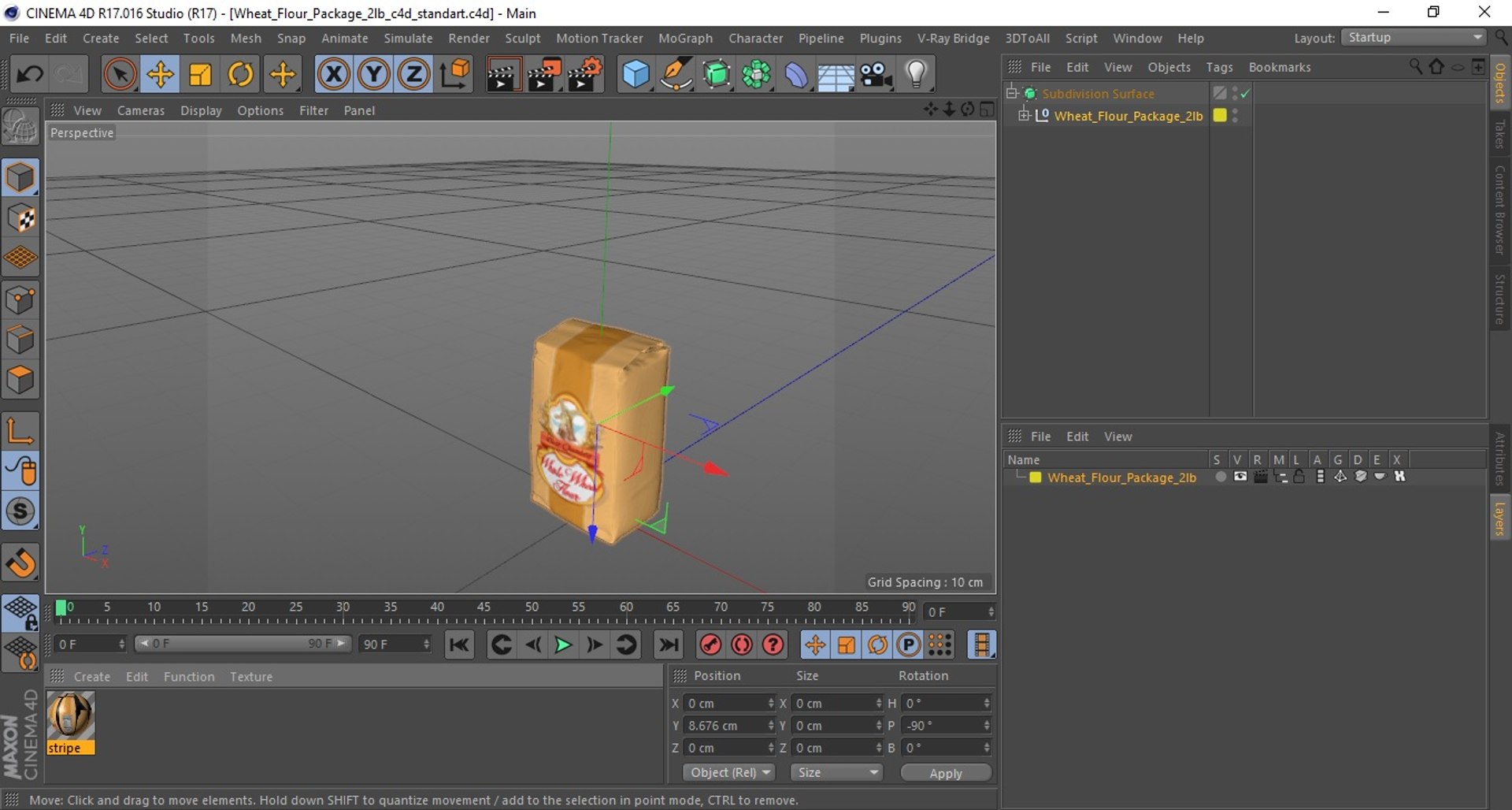The height and width of the screenshot is (810, 1512).
Task: Switch to Model mode
Action: point(20,177)
